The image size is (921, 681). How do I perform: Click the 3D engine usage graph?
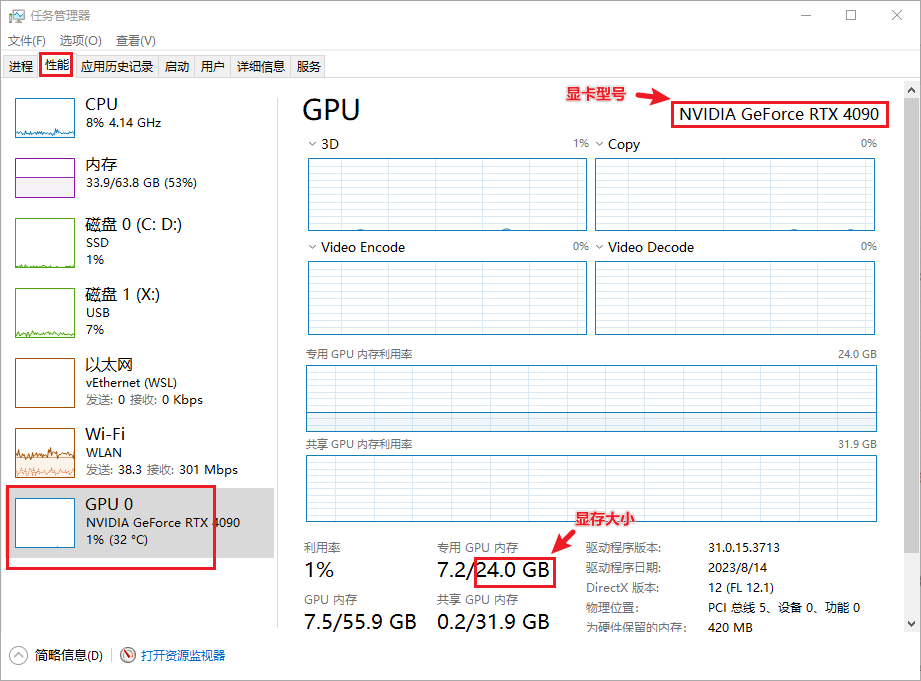pos(447,194)
